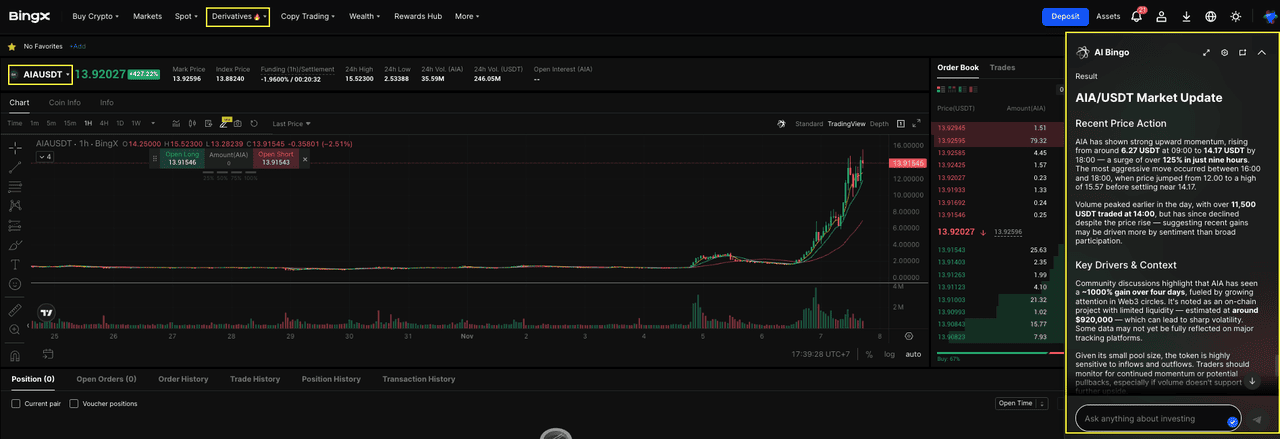Viewport: 1280px width, 439px height.
Task: Switch to the Trades tab
Action: pyautogui.click(x=1002, y=68)
